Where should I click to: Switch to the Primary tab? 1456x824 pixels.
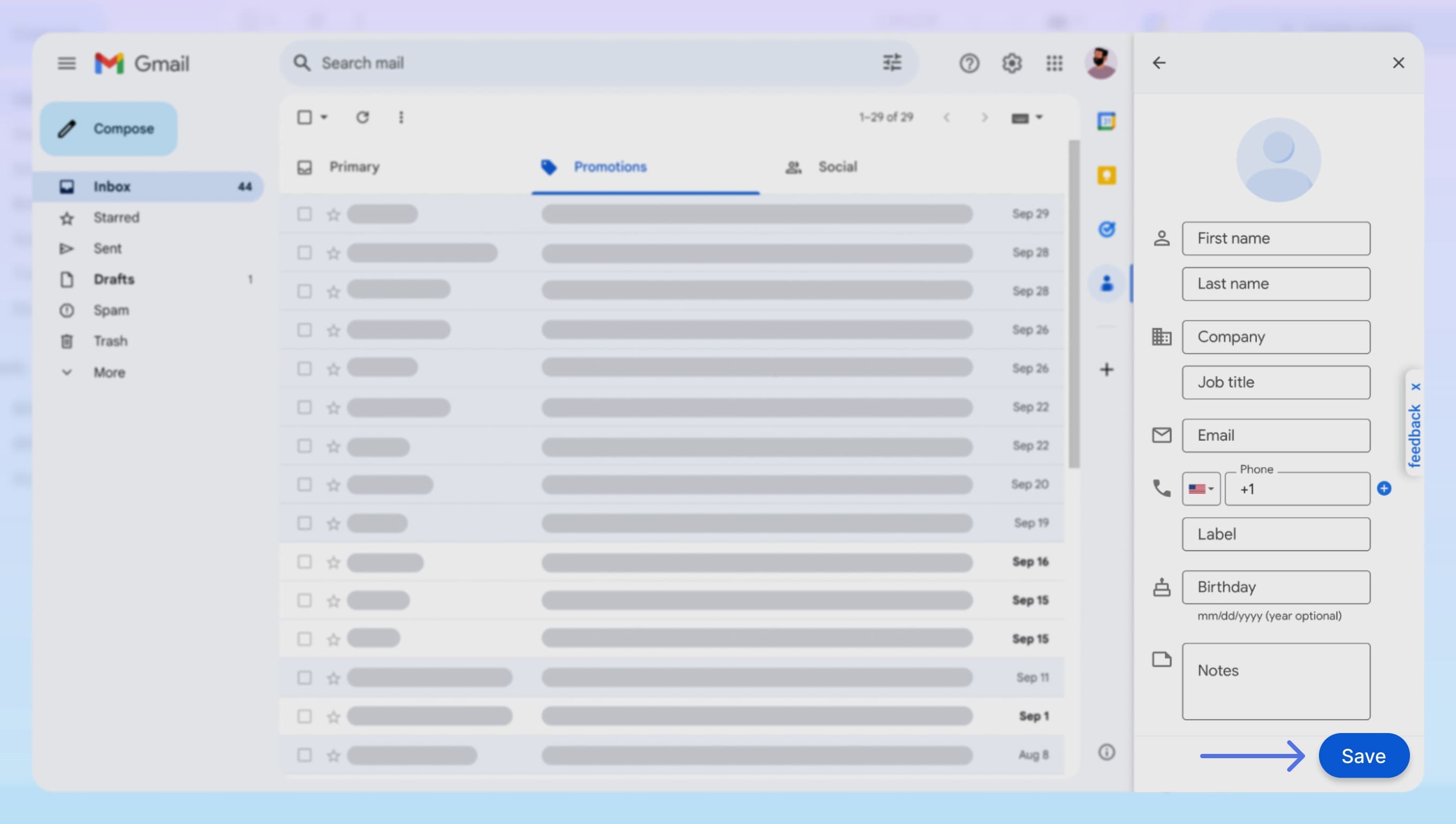[354, 166]
